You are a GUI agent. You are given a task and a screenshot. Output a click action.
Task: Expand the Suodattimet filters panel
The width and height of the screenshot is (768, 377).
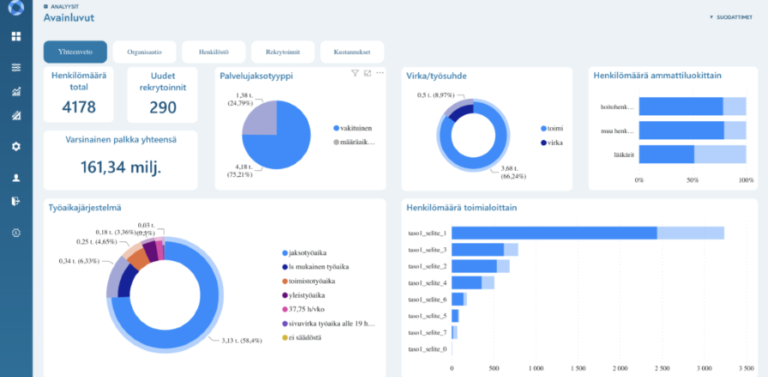731,17
